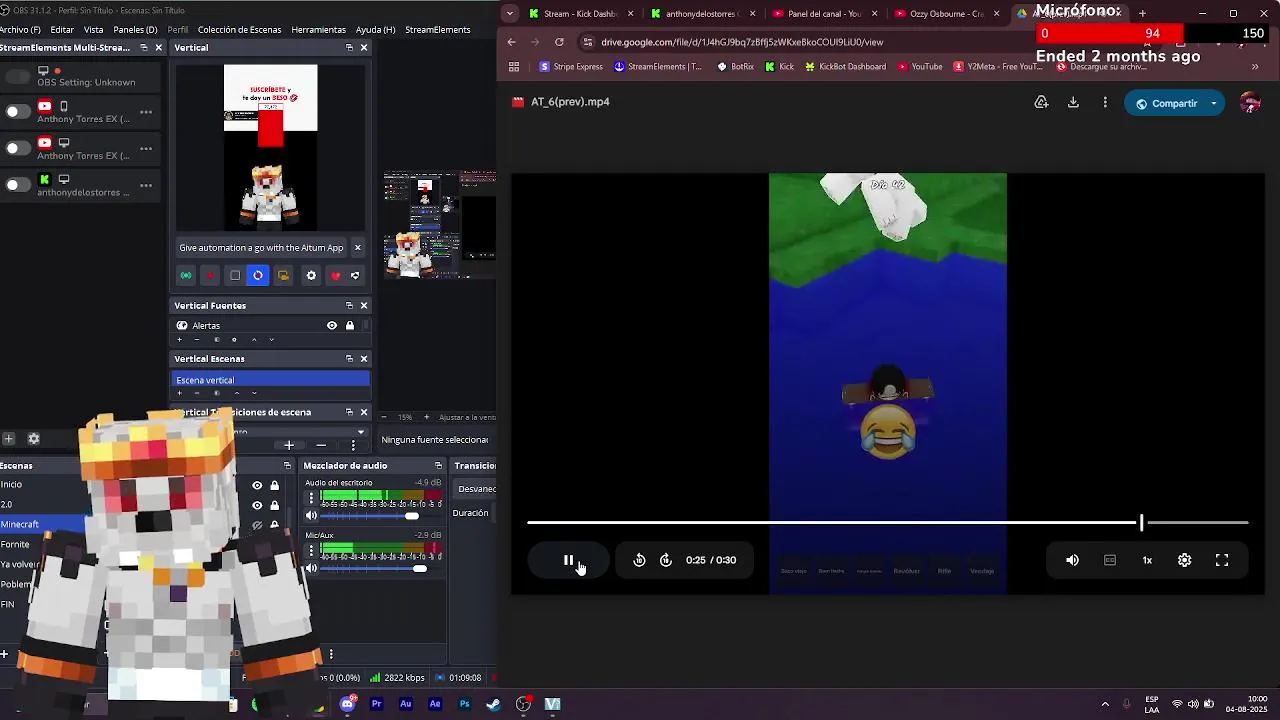Select Ajustar a la ventana zoom option
The width and height of the screenshot is (1280, 720).
467,417
